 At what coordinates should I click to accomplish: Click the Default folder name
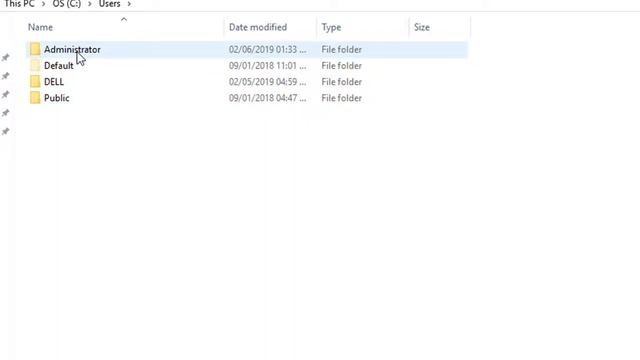click(x=59, y=66)
